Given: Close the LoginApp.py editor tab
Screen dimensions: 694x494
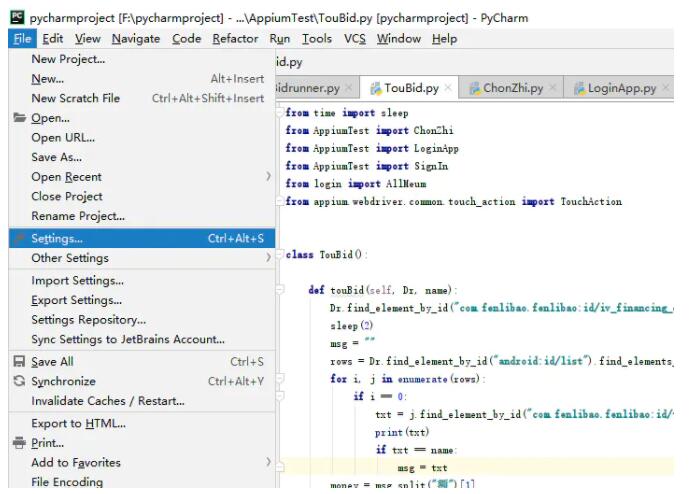Looking at the screenshot, I should click(x=665, y=88).
